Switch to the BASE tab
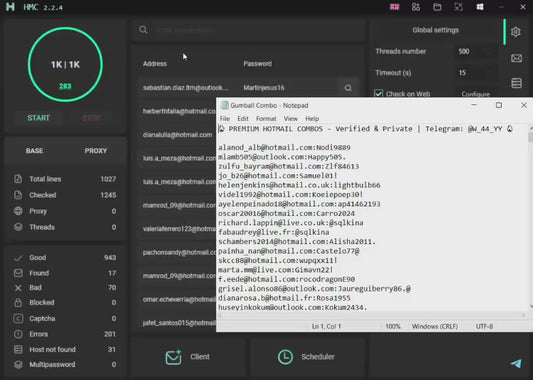Viewport: 533px width, 380px height. (x=34, y=151)
